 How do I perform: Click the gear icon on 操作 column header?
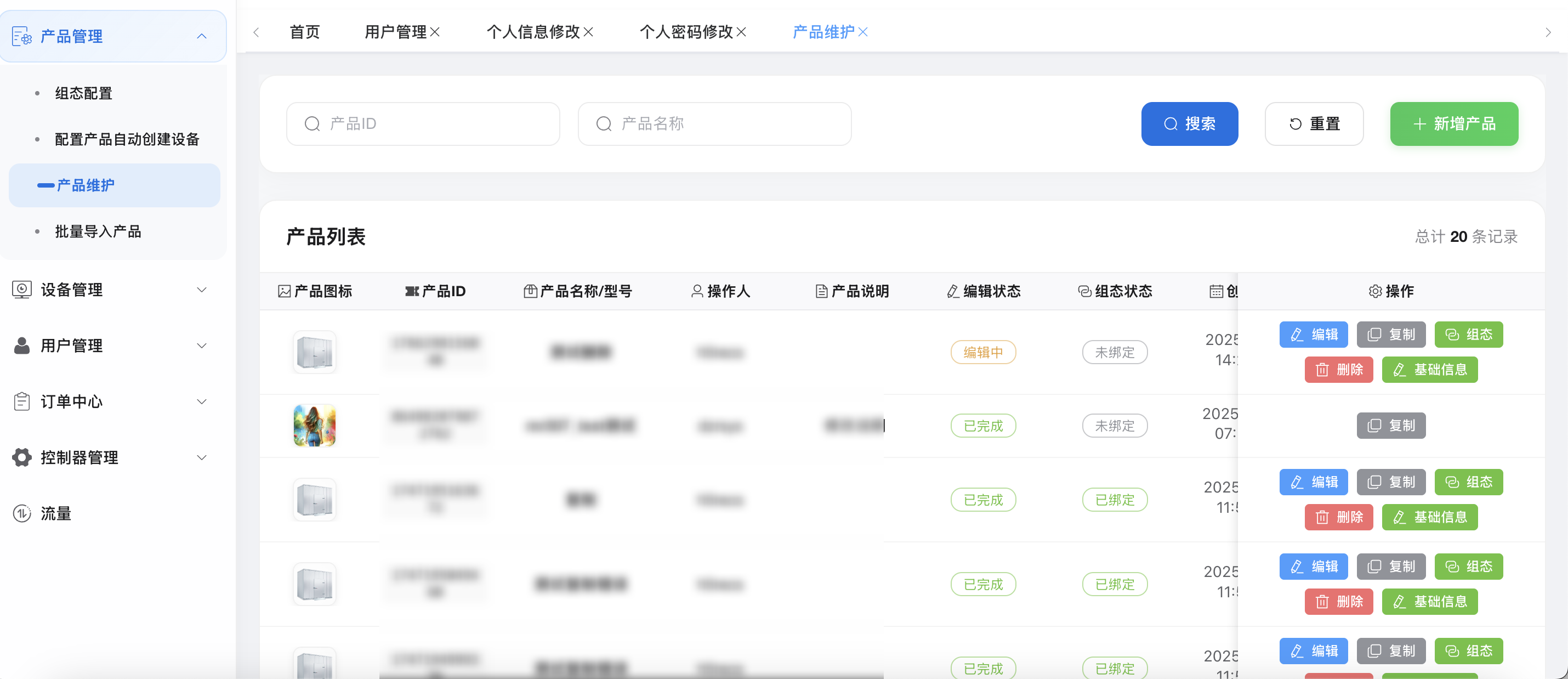(1376, 291)
